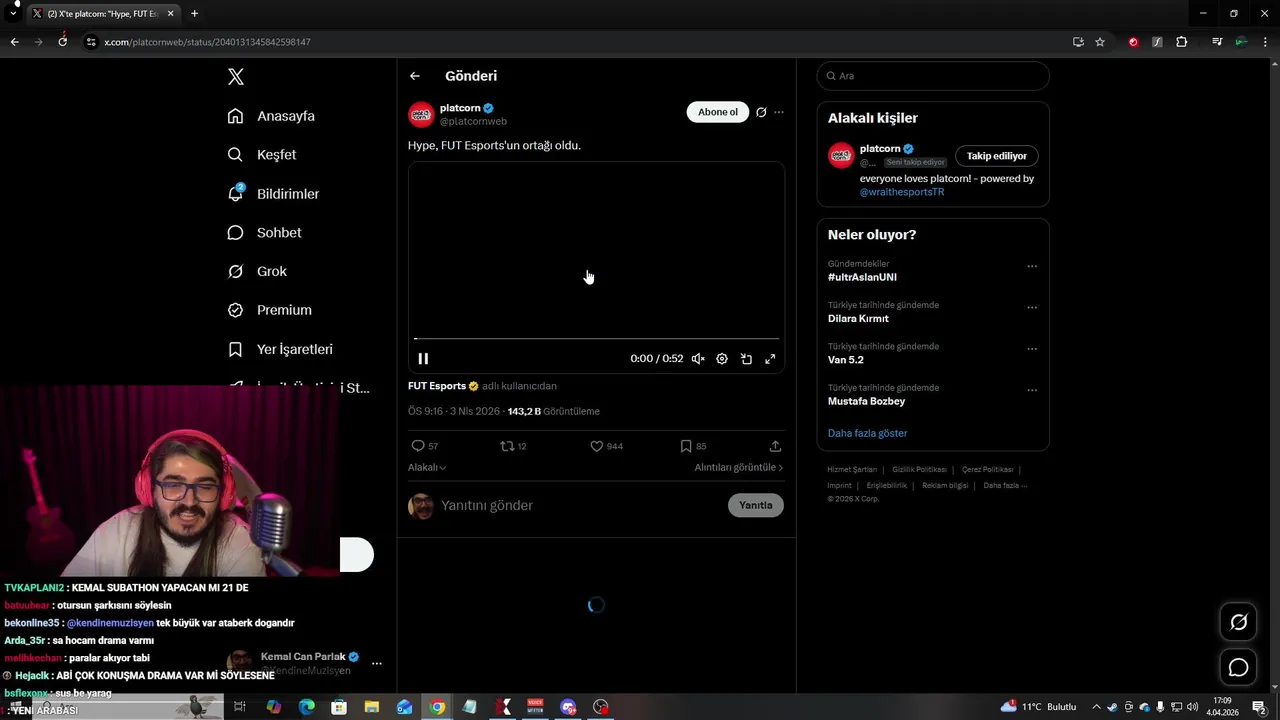Pause the video
This screenshot has height=720, width=1280.
tap(423, 359)
